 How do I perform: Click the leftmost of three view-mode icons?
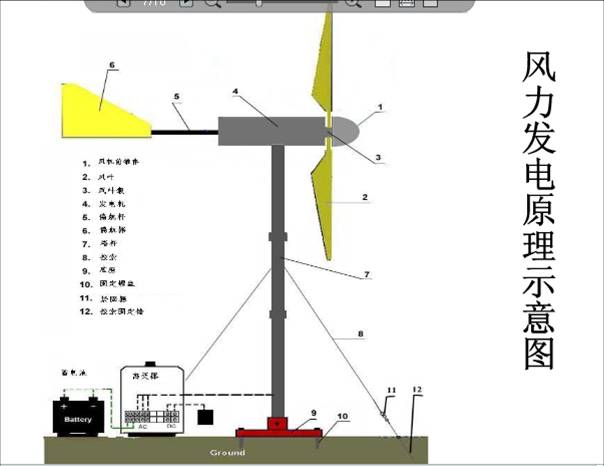[384, 3]
